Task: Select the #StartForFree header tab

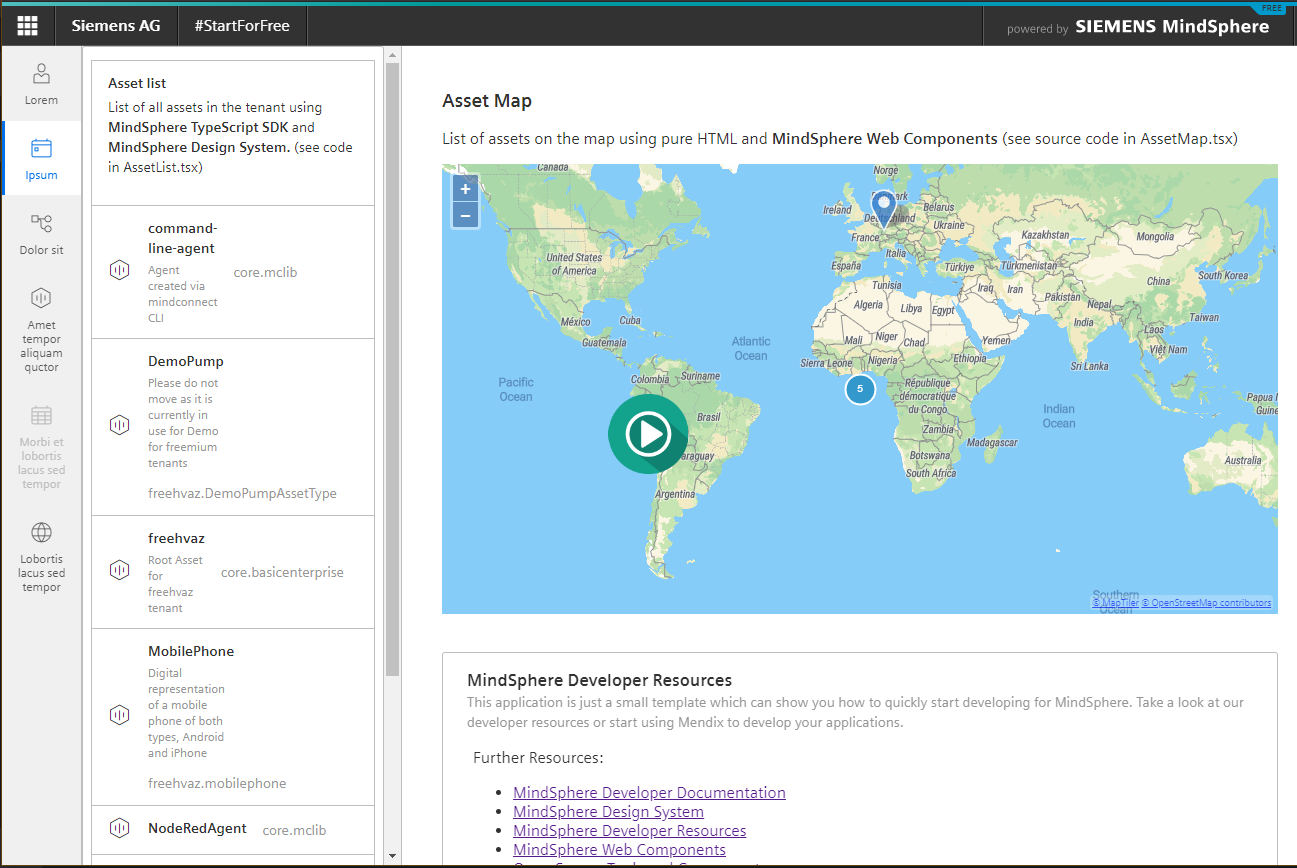Action: point(242,26)
